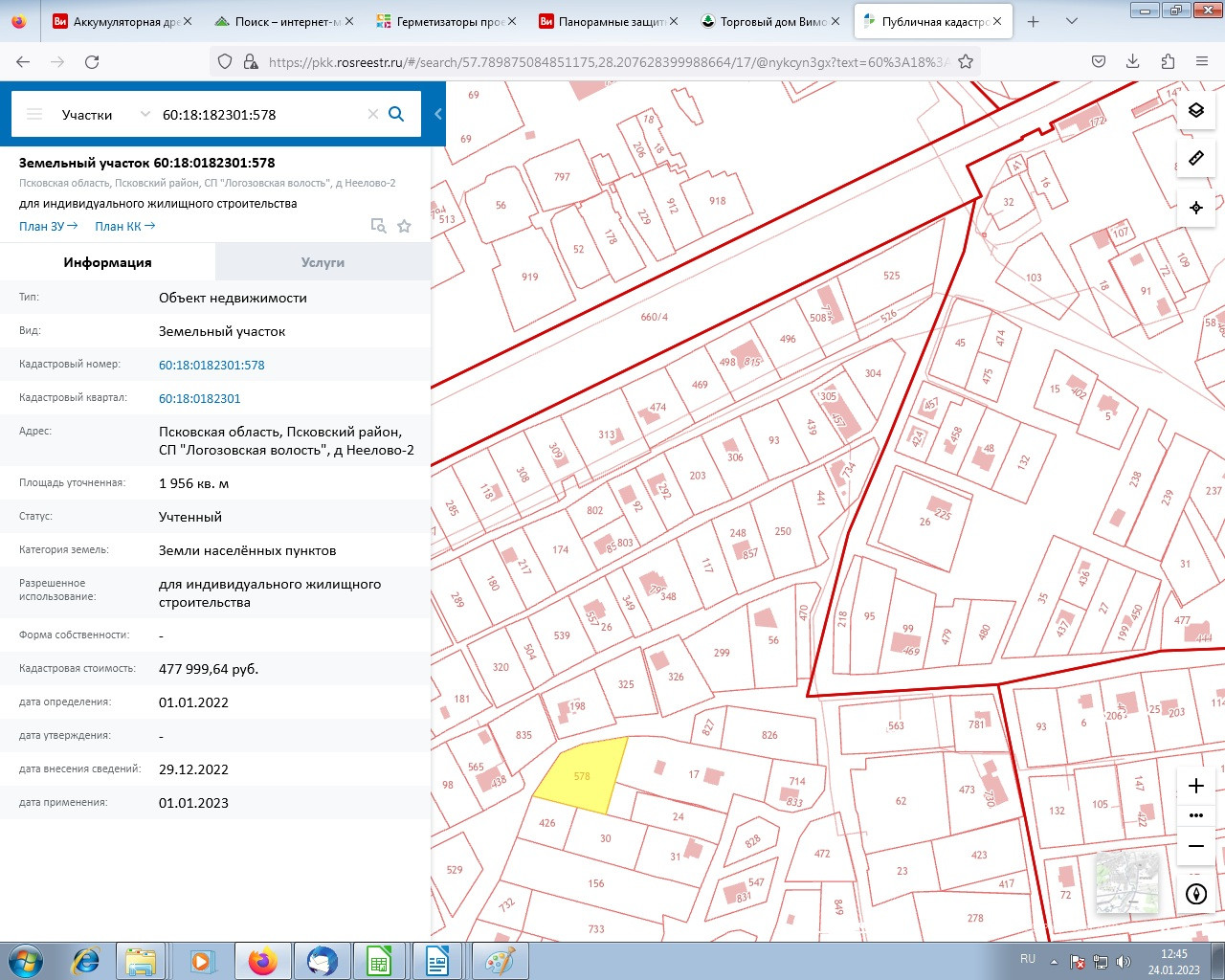Open the browser tabs list dropdown
This screenshot has width=1225, height=980.
pos(1072,21)
